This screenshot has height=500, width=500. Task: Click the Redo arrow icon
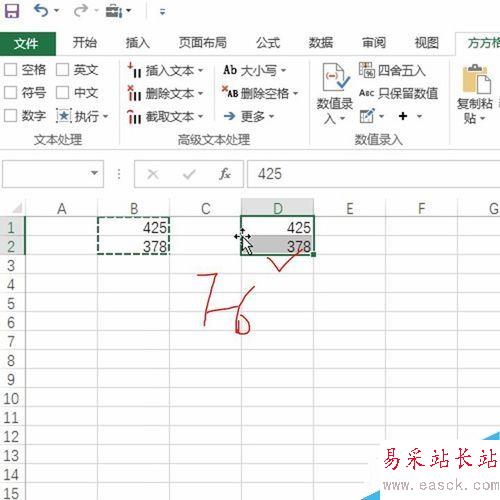tap(80, 11)
